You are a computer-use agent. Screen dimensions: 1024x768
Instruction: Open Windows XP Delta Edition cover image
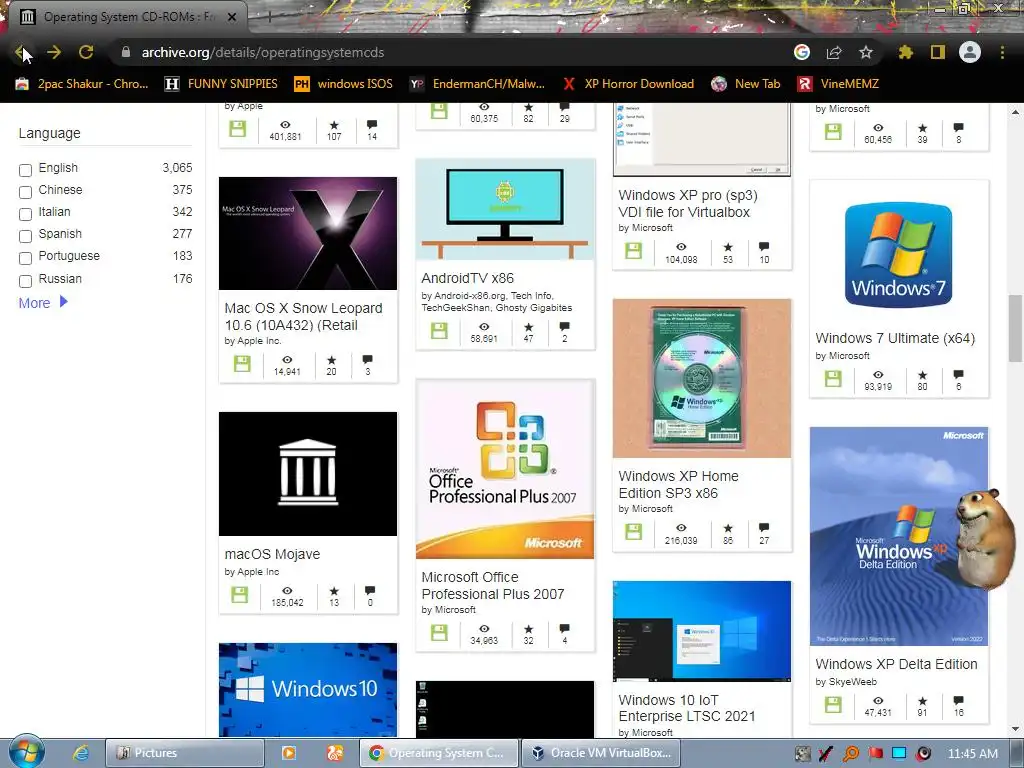pyautogui.click(x=899, y=536)
